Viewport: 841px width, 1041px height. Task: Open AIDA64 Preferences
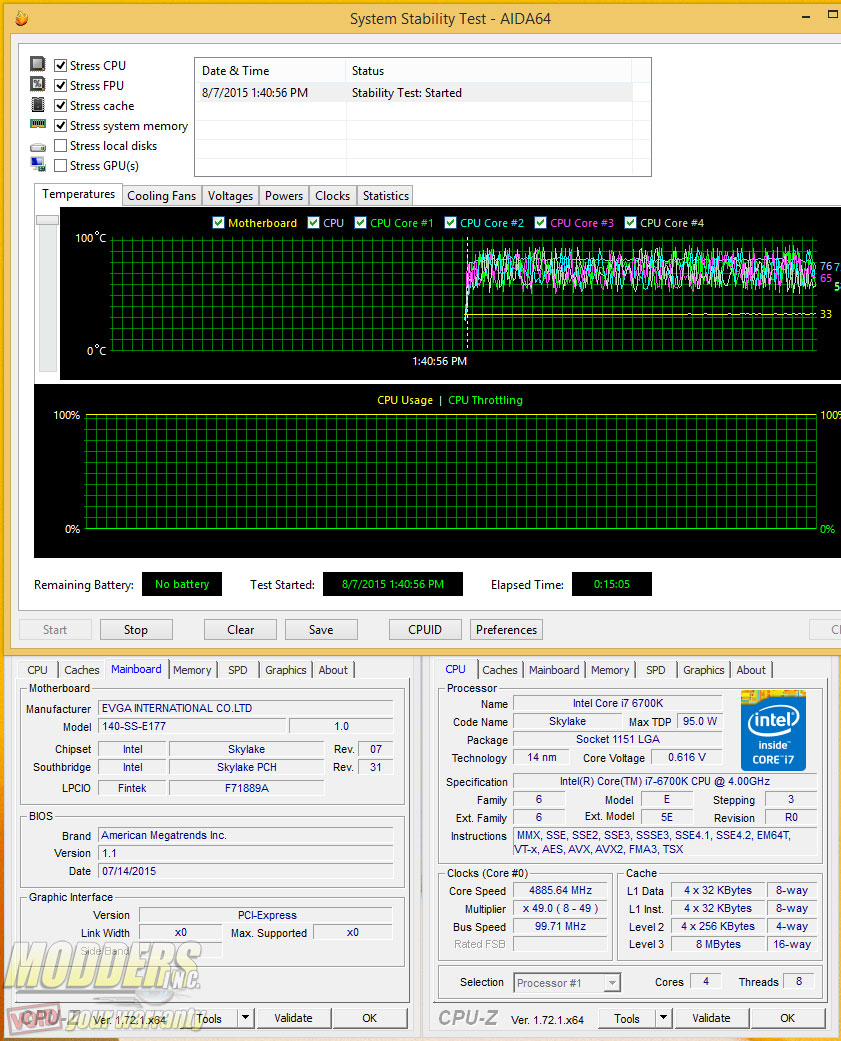(506, 629)
